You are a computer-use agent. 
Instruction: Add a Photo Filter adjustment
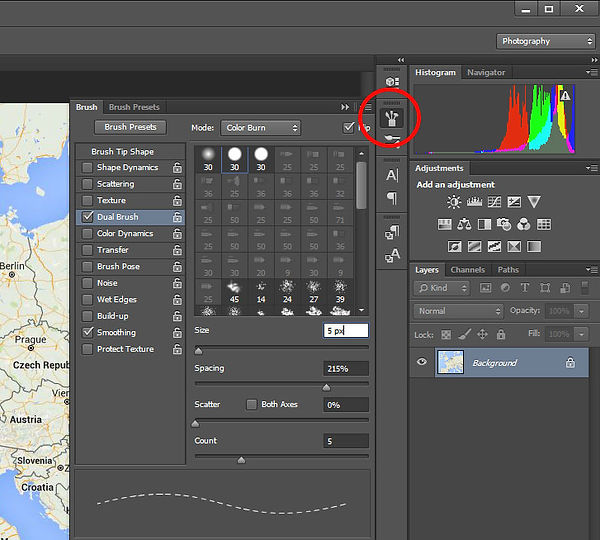pos(504,224)
